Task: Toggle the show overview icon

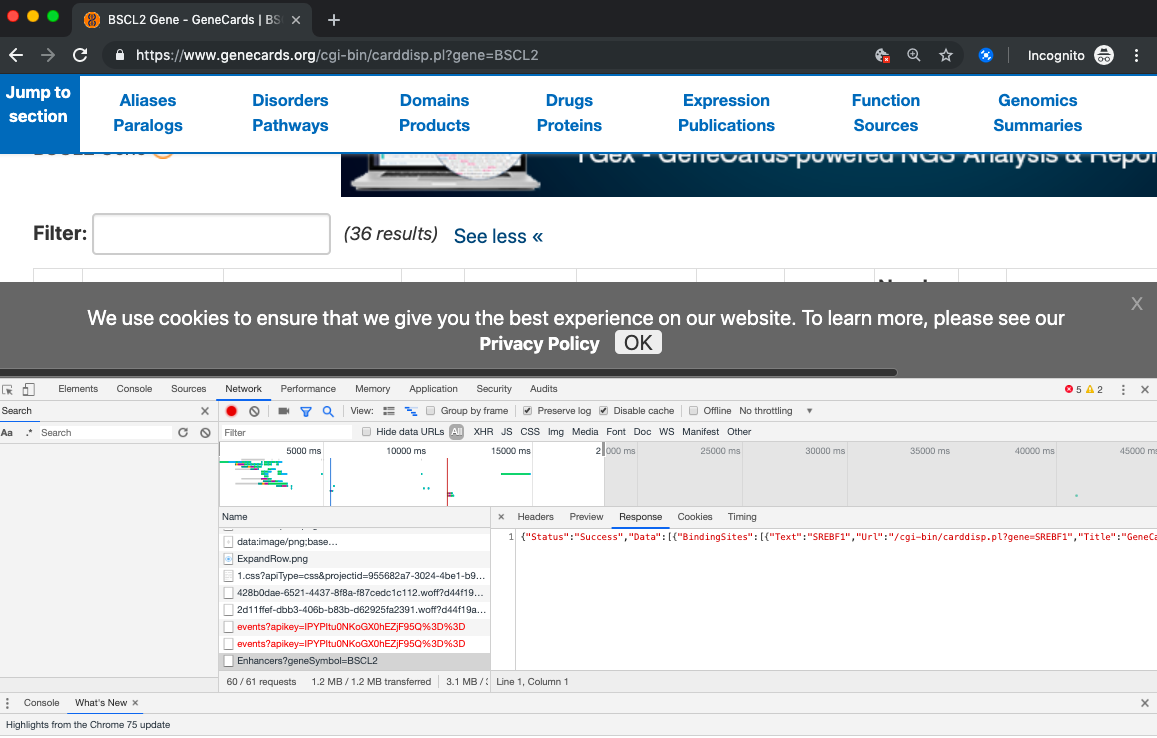Action: pyautogui.click(x=411, y=411)
